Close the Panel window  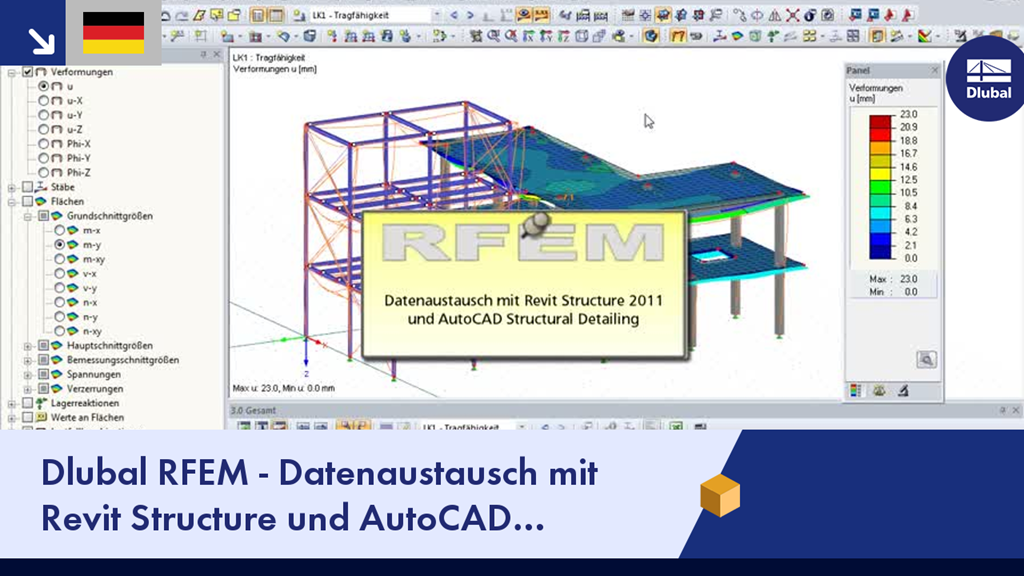935,70
